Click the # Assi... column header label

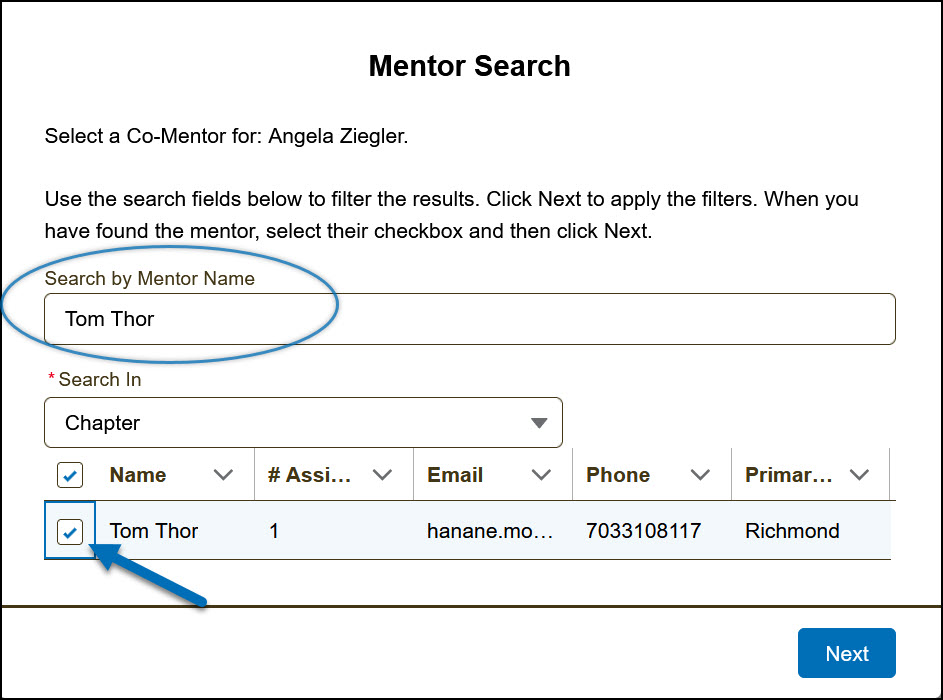coord(309,475)
